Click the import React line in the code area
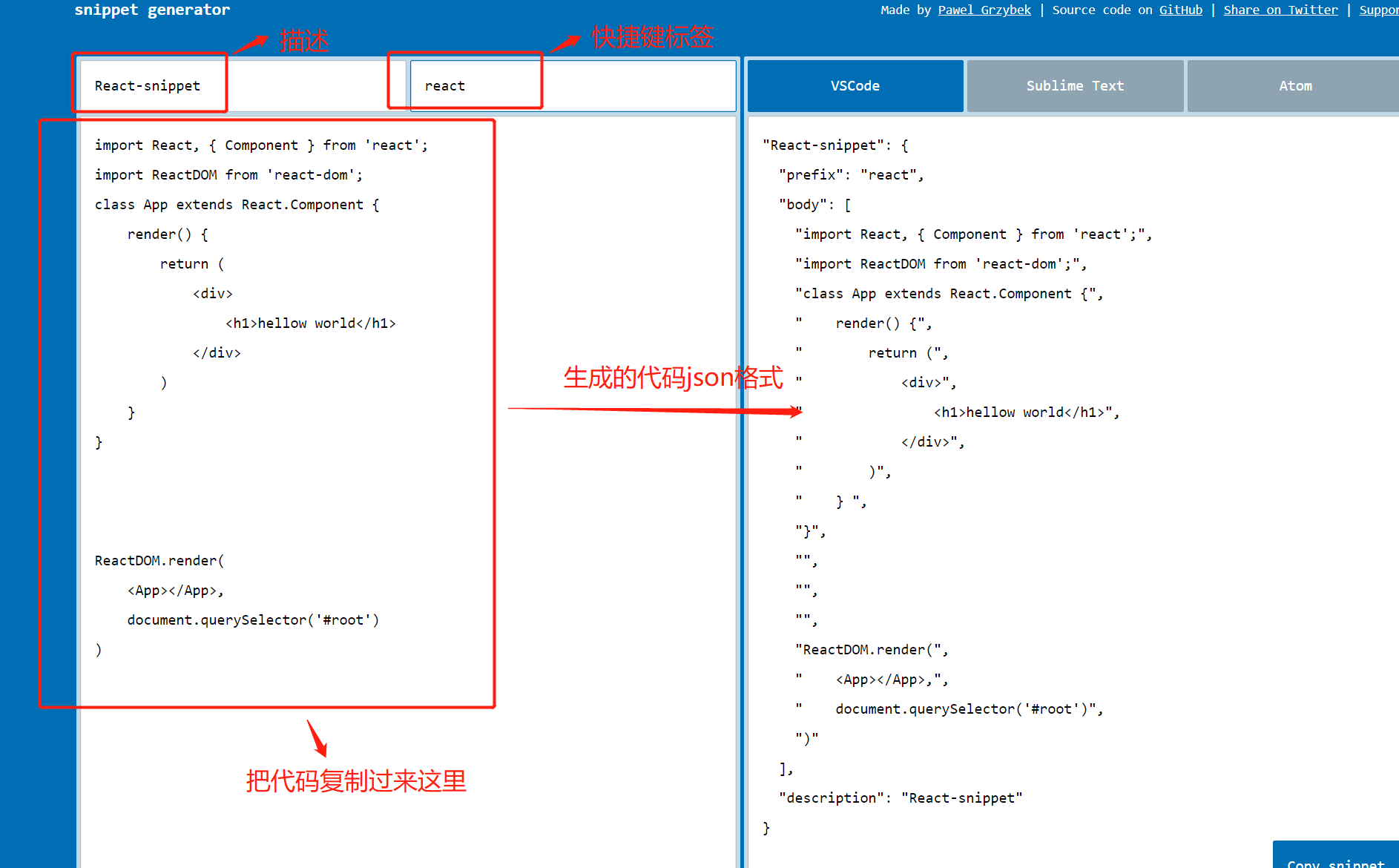This screenshot has width=1399, height=868. pyautogui.click(x=260, y=145)
